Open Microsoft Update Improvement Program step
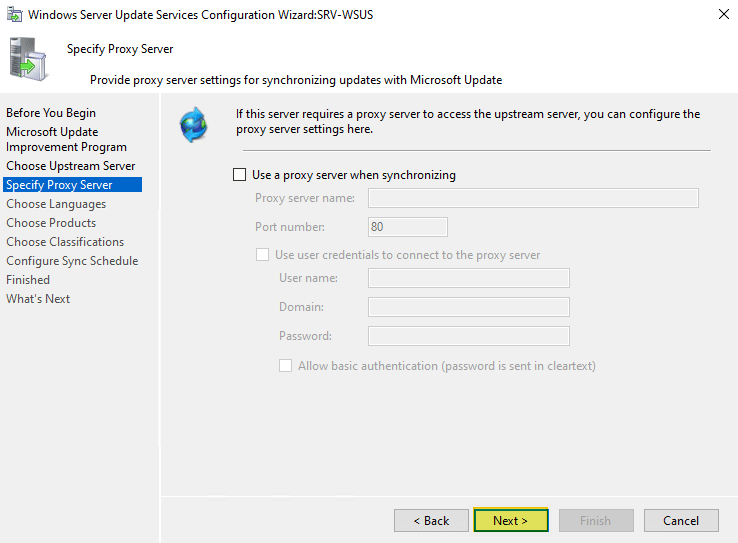 (66, 139)
